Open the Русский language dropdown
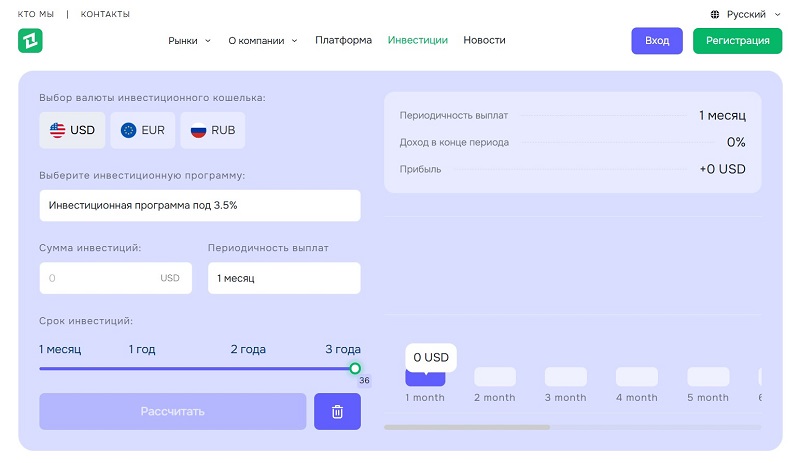800x463 pixels. [746, 15]
